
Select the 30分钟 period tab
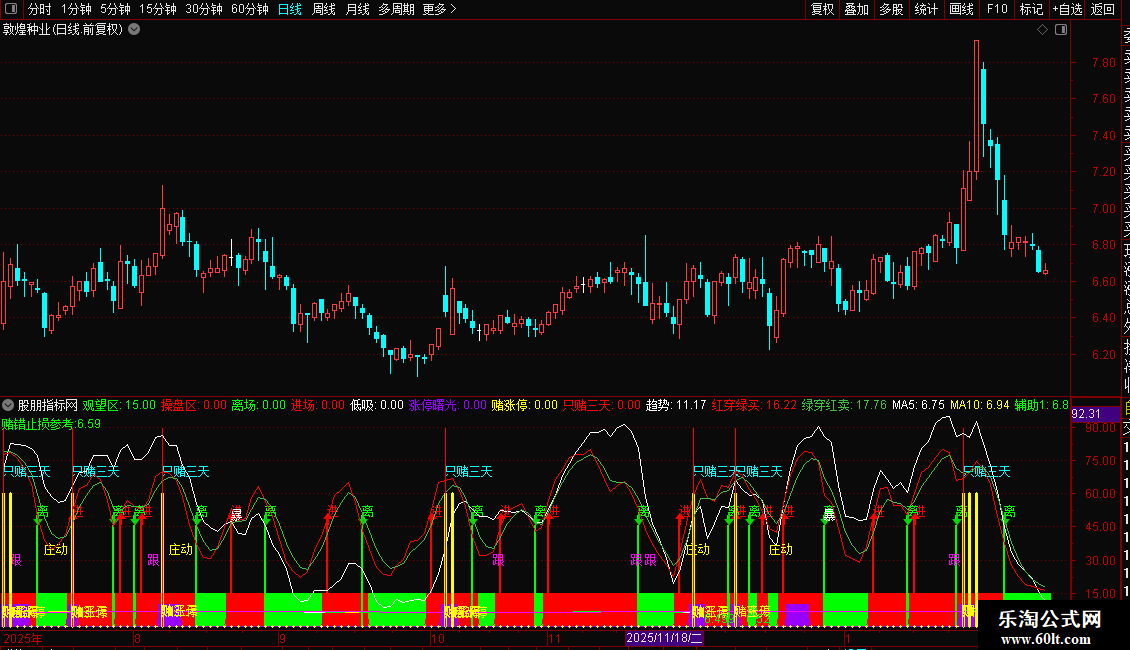click(x=204, y=9)
